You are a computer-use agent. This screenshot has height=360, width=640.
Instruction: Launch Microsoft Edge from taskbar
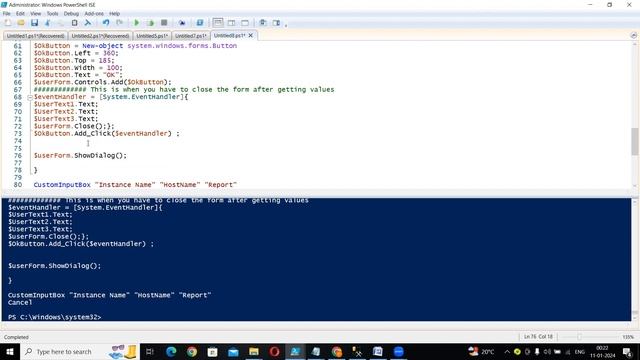(x=171, y=351)
